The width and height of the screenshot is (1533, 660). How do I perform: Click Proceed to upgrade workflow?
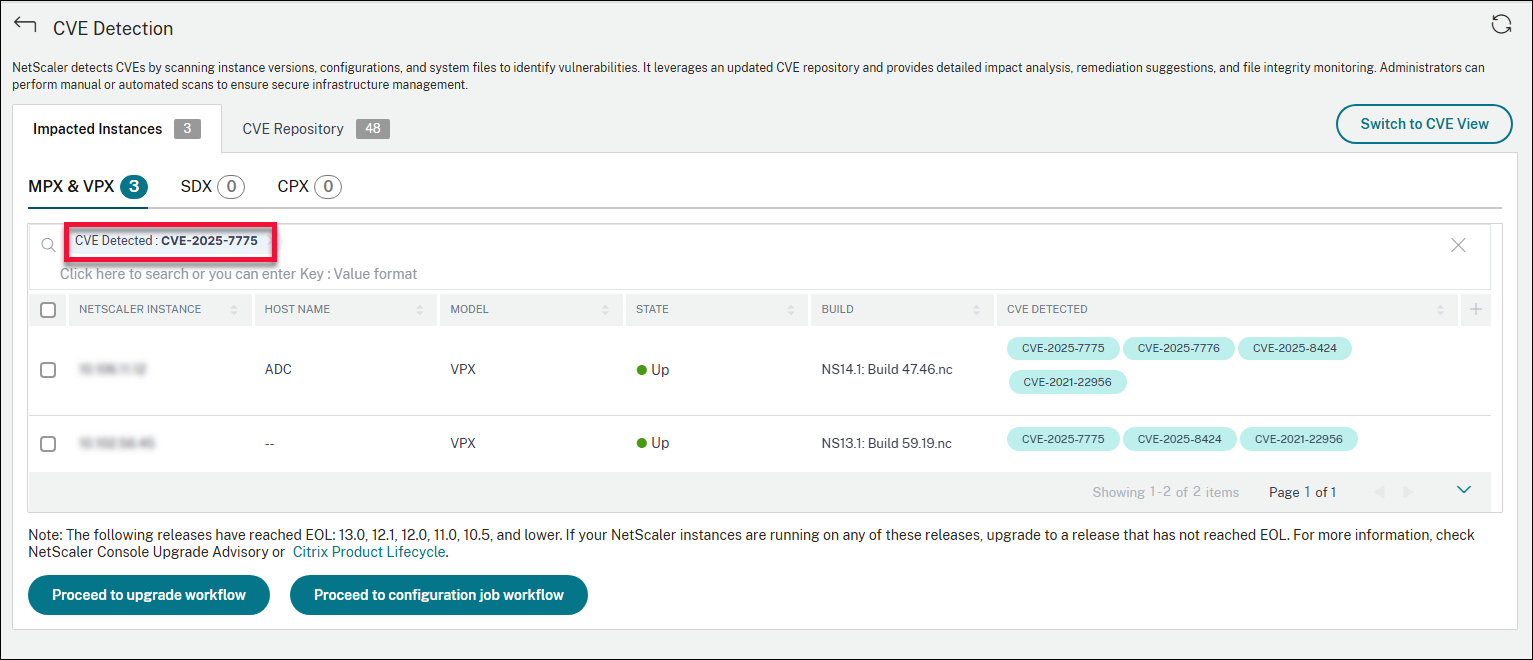click(149, 595)
